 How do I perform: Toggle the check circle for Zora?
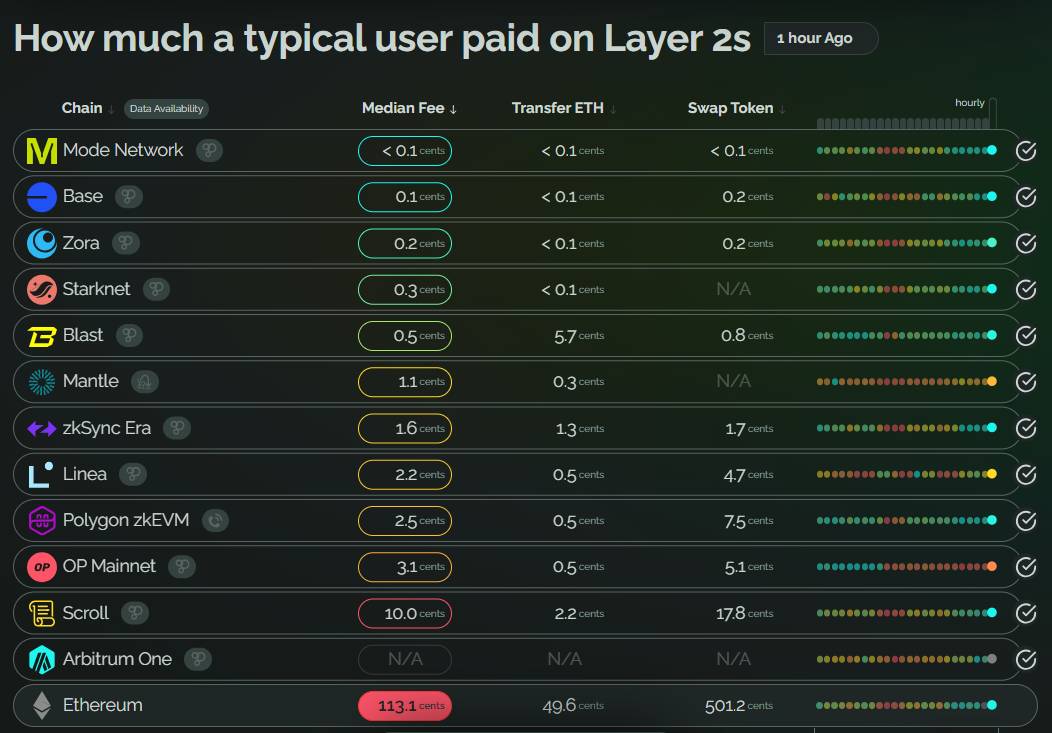tap(1026, 243)
